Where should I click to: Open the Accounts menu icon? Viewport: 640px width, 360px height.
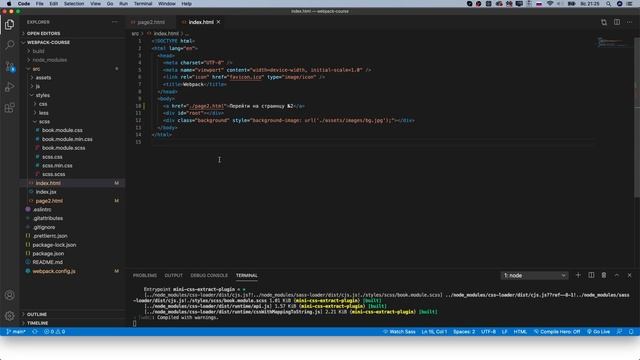click(x=9, y=295)
